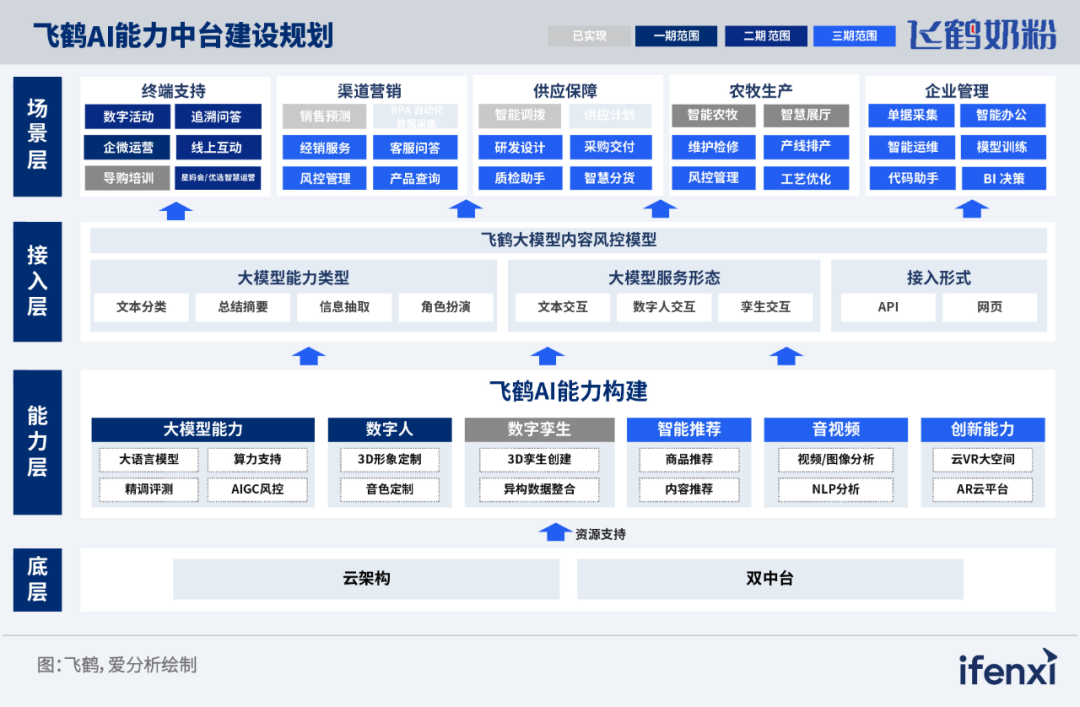Click the 双中台 block in 底层
Image resolution: width=1080 pixels, height=707 pixels.
770,579
